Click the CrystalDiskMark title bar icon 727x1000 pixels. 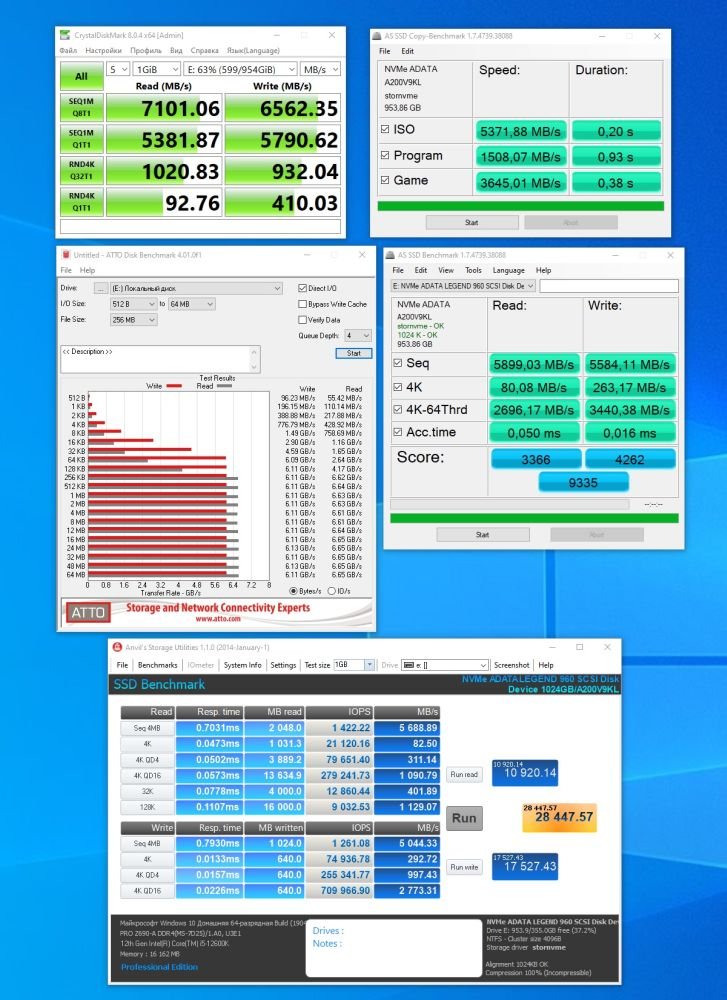point(66,35)
